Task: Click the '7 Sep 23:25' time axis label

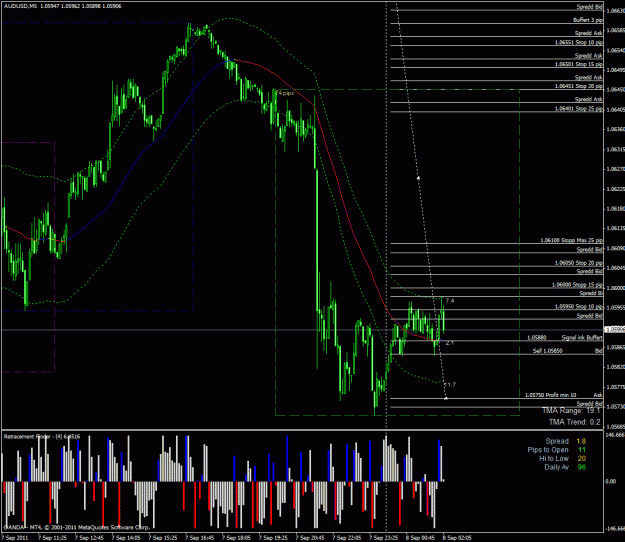Action: click(x=383, y=538)
